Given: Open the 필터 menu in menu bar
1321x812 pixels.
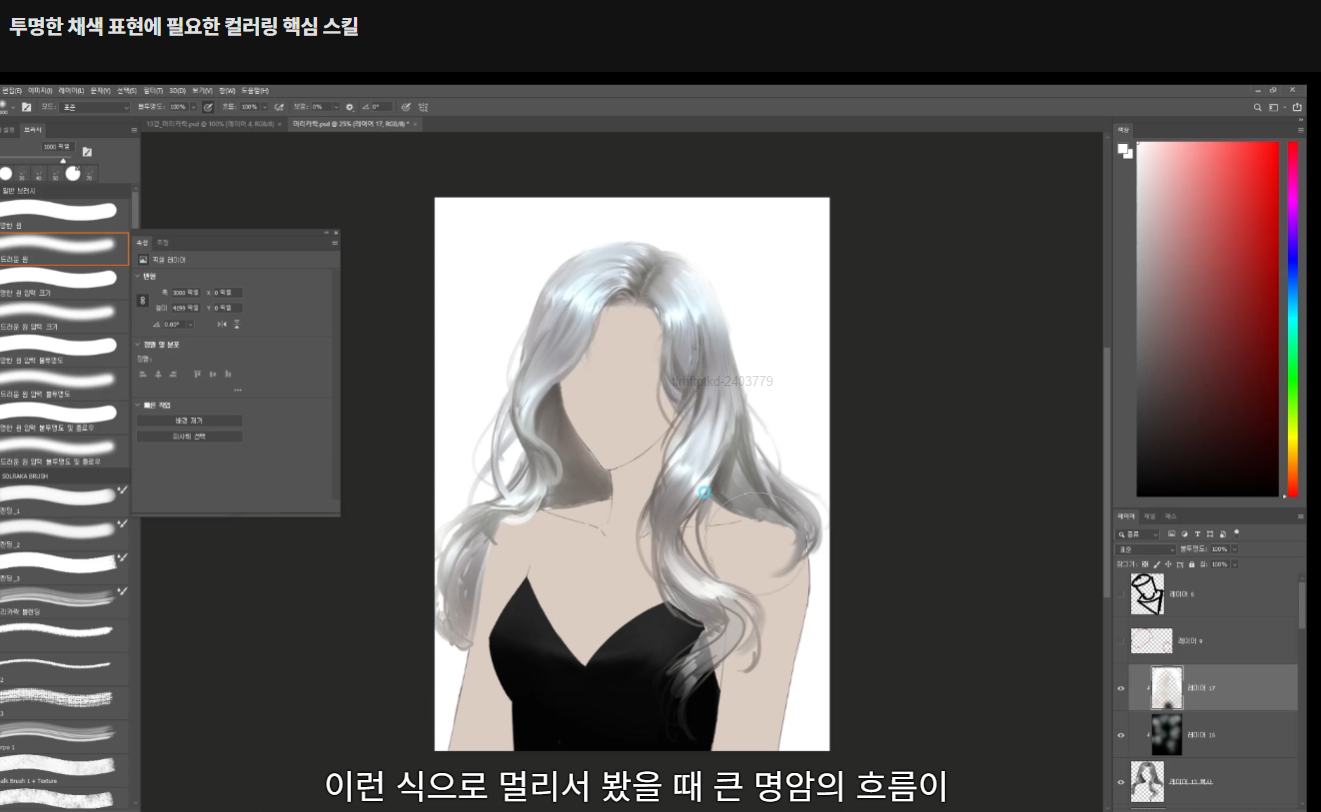Looking at the screenshot, I should [152, 91].
